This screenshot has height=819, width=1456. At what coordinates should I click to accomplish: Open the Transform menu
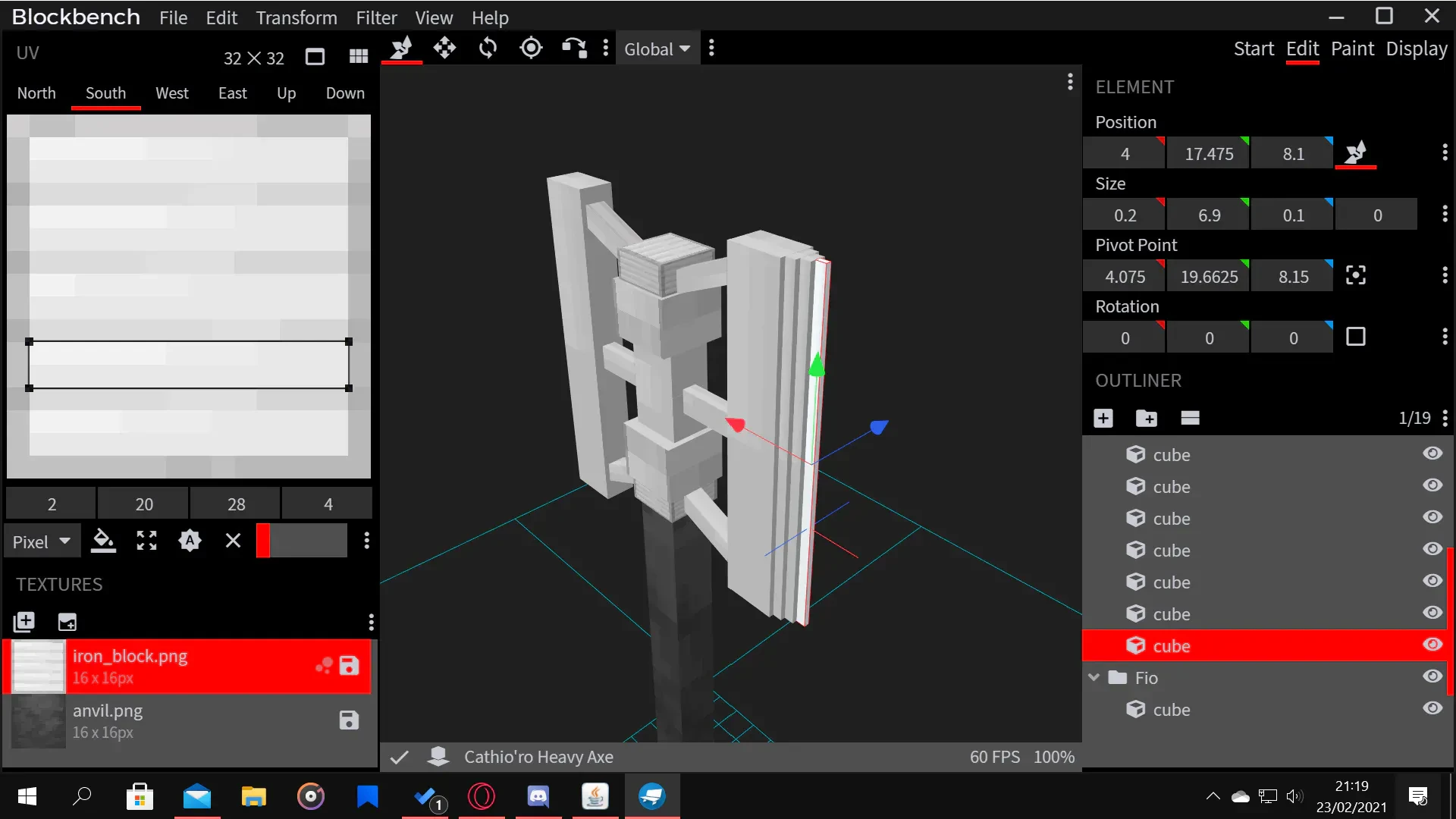click(297, 17)
